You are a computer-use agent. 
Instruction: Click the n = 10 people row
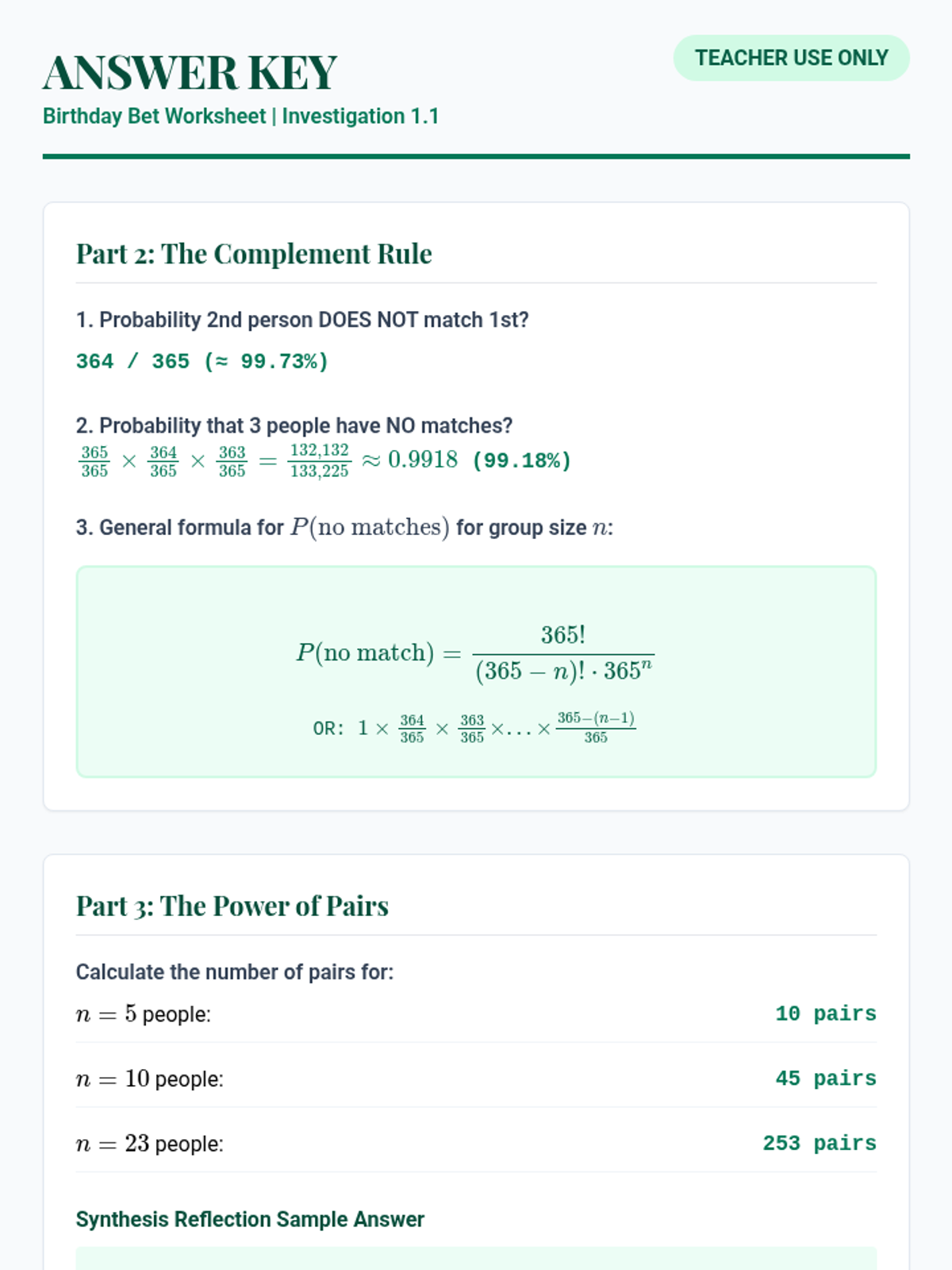tap(476, 1079)
